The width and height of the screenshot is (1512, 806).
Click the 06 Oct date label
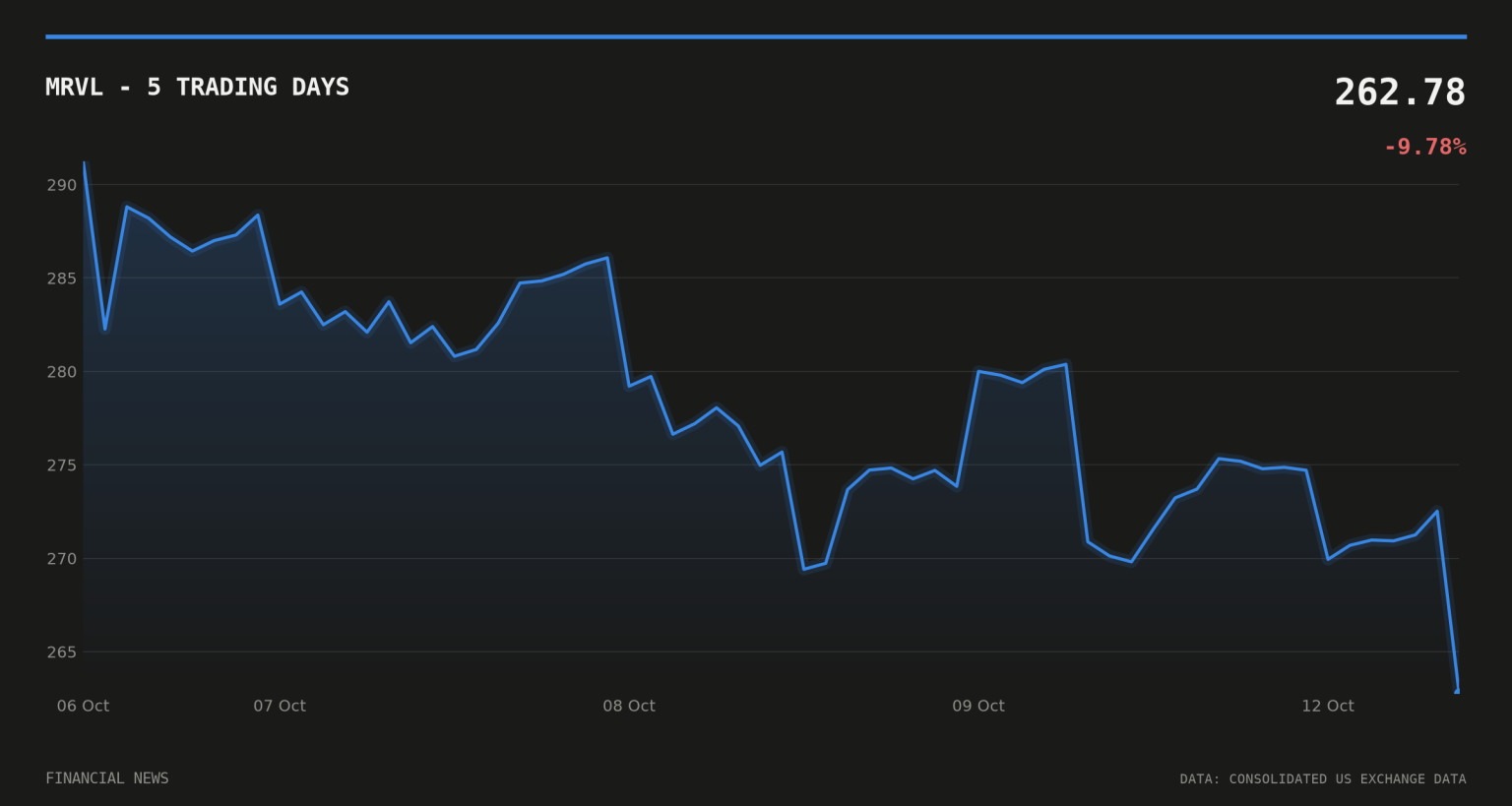(83, 706)
